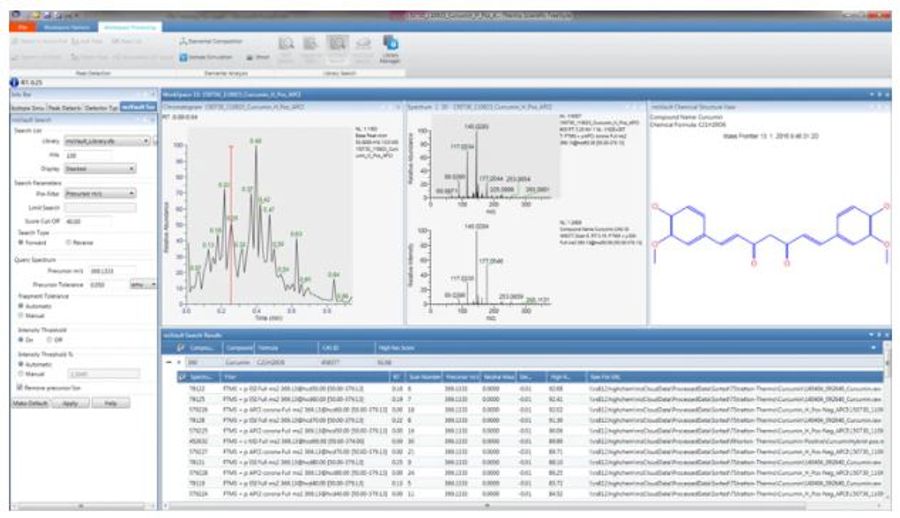Click the blue info icon beside RT 0.25
The image size is (900, 518).
[14, 83]
